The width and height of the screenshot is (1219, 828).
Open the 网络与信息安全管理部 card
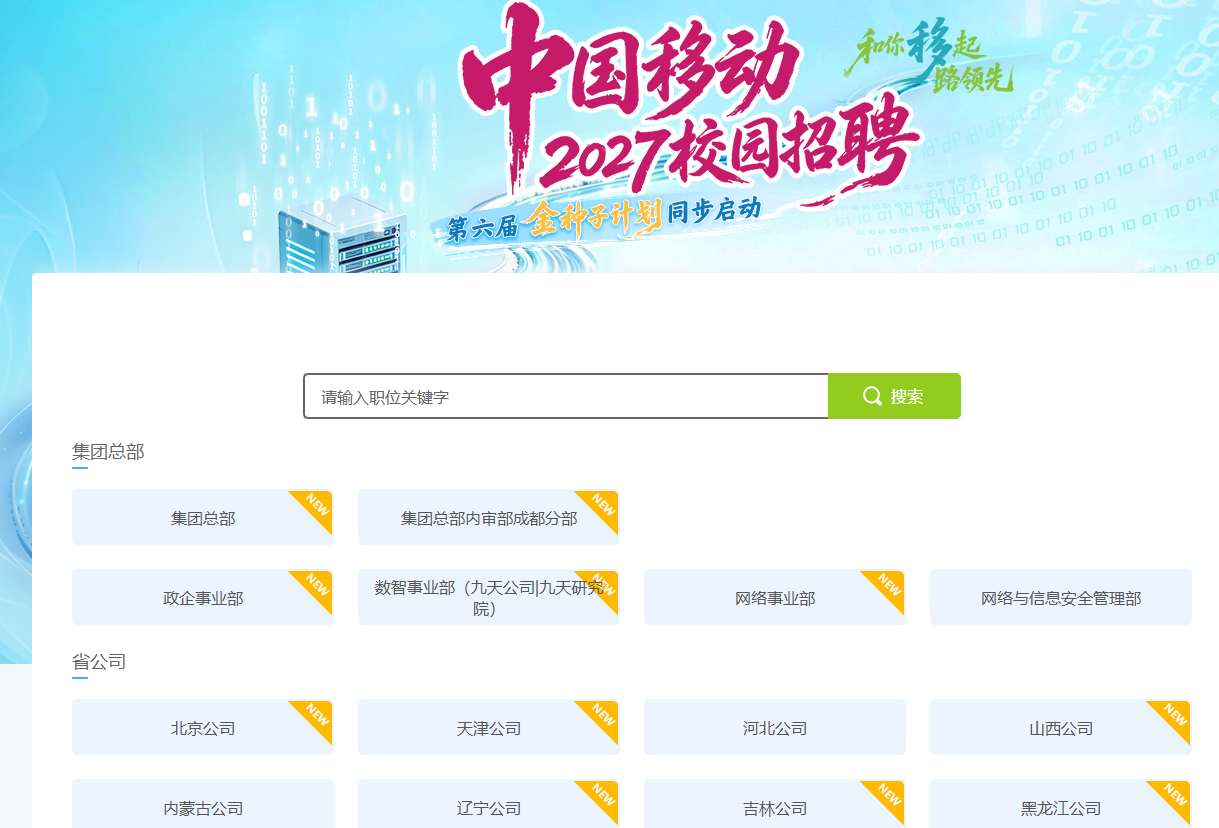click(x=1061, y=597)
